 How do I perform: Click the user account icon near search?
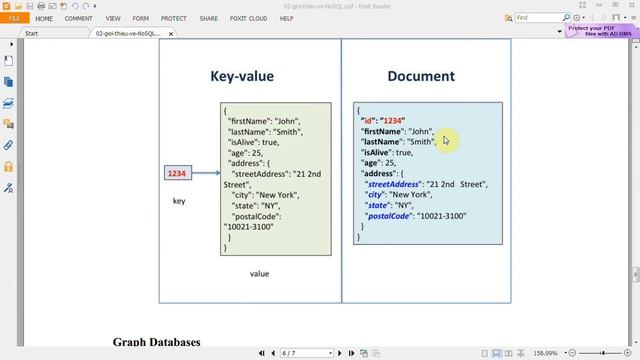[616, 18]
